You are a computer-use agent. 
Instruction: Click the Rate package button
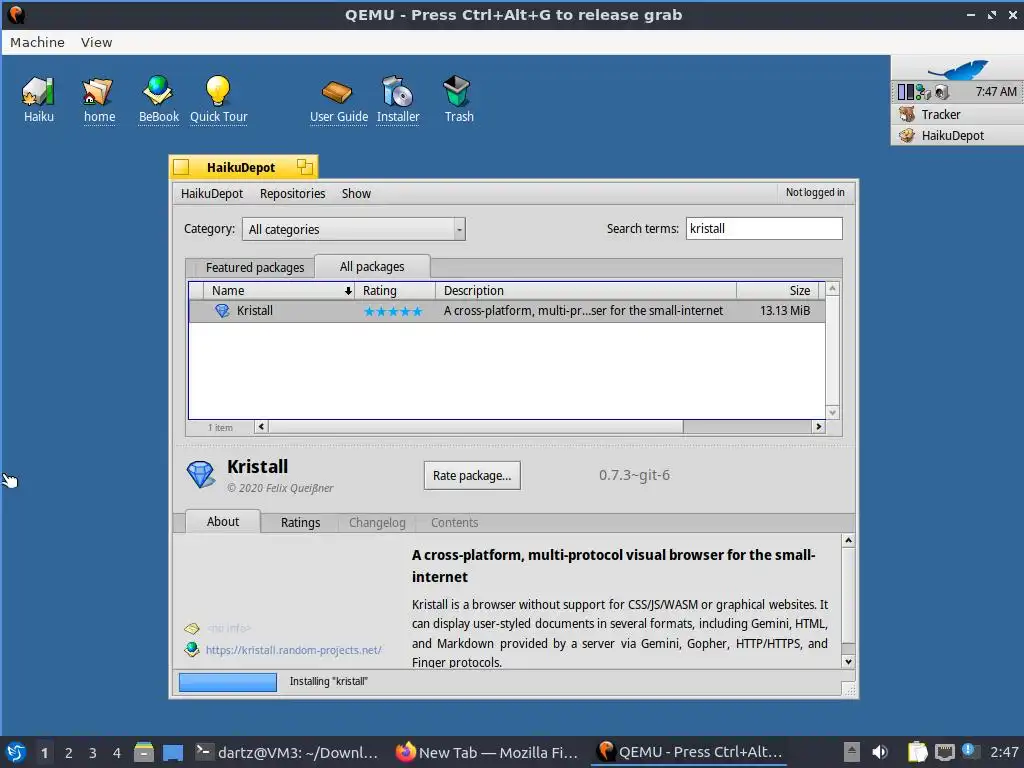472,475
